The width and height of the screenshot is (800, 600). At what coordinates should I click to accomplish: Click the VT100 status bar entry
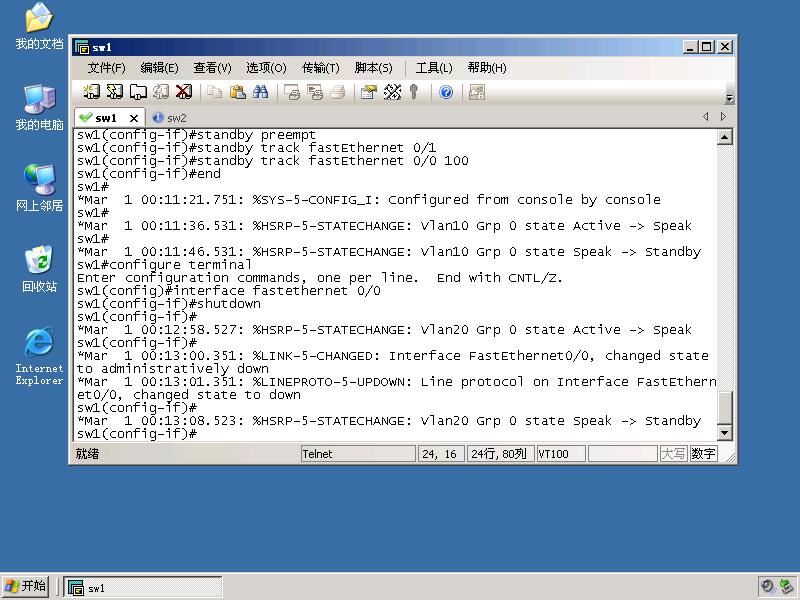[561, 454]
